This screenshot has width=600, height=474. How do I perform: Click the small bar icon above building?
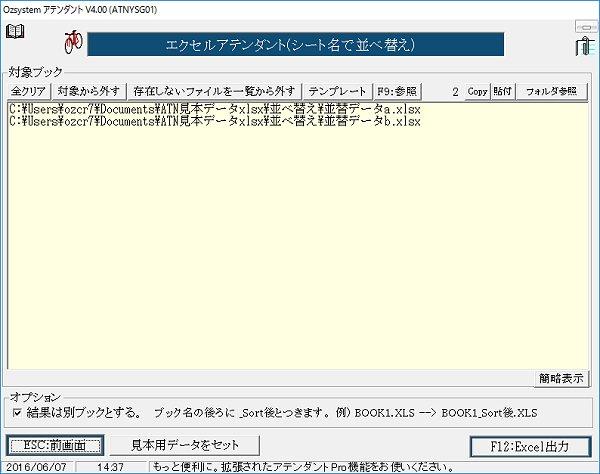(x=586, y=27)
